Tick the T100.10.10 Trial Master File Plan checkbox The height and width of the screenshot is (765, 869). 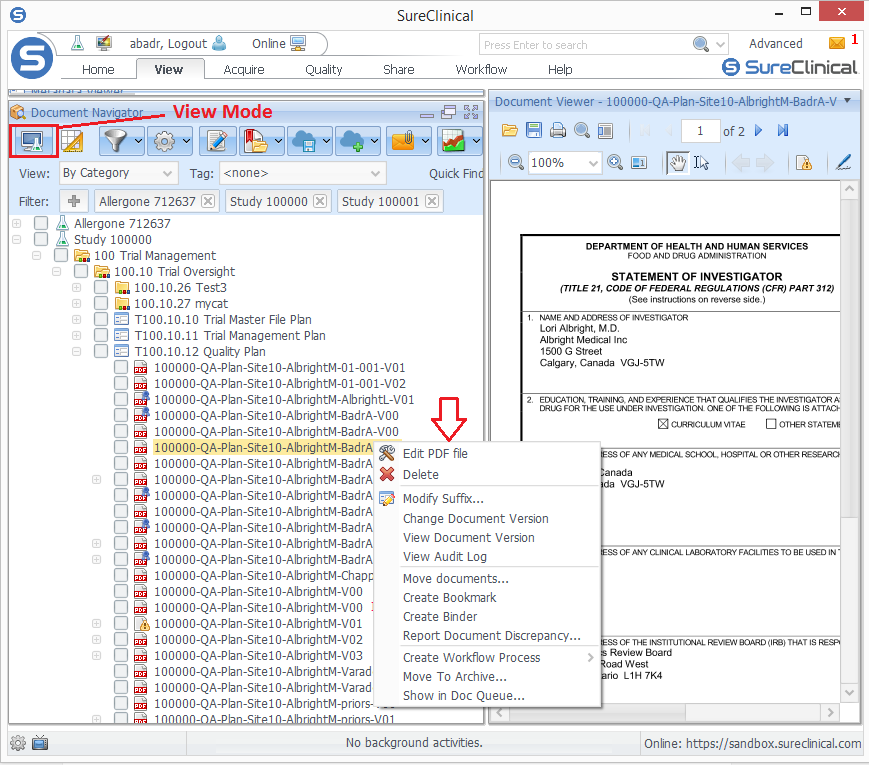coord(101,319)
